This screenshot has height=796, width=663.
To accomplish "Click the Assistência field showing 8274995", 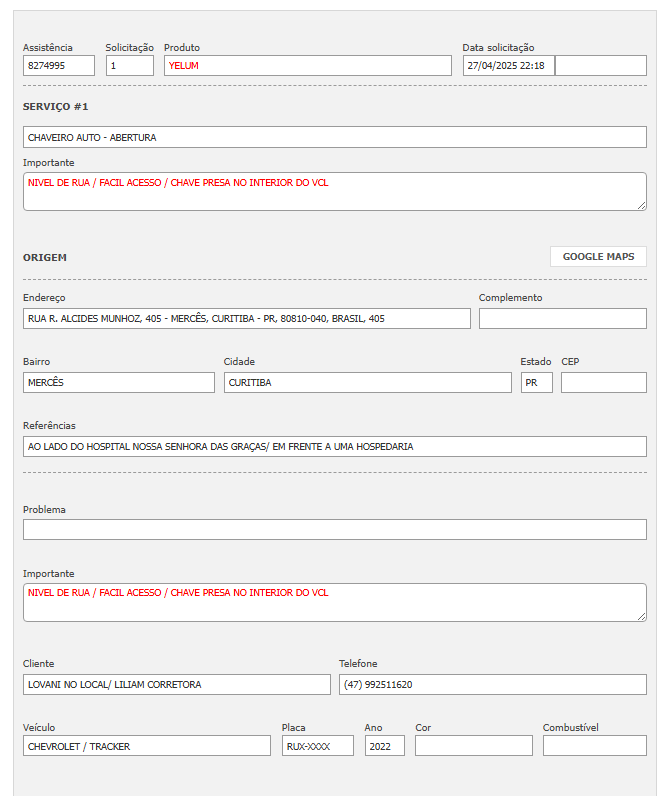I will (x=59, y=66).
